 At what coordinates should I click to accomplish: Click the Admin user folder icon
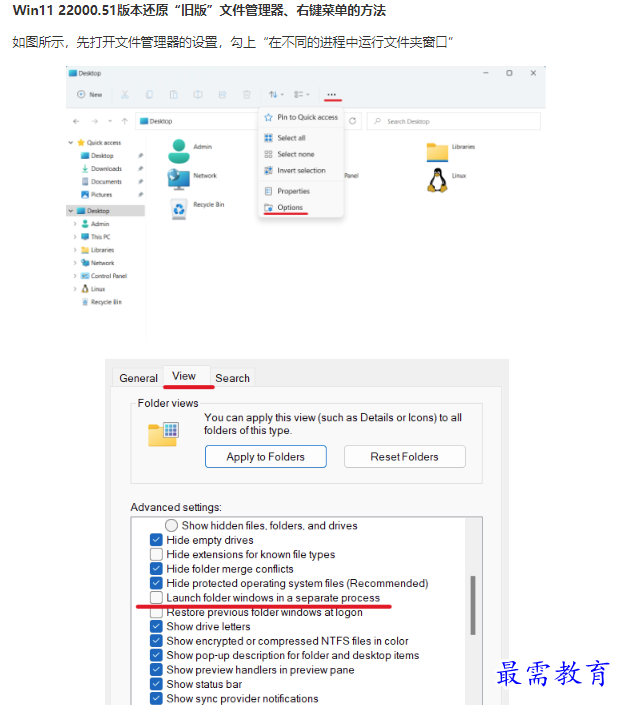click(179, 151)
